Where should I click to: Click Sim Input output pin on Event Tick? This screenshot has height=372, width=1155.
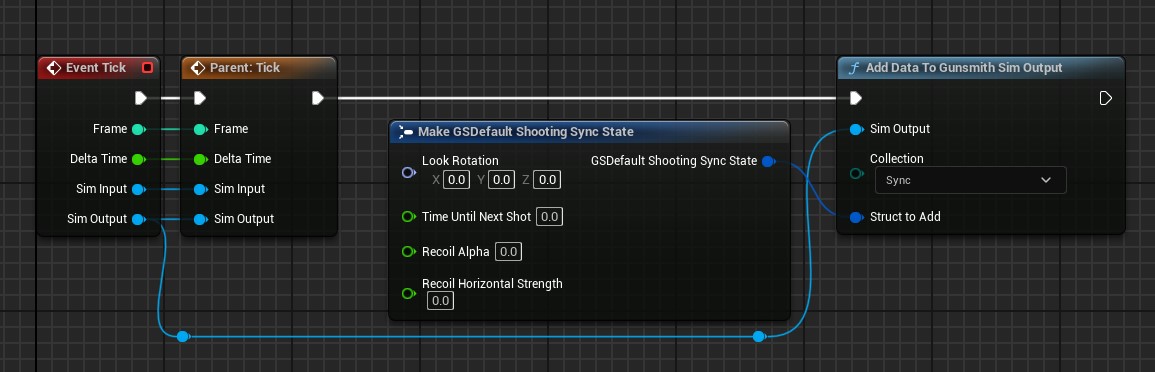pyautogui.click(x=138, y=189)
